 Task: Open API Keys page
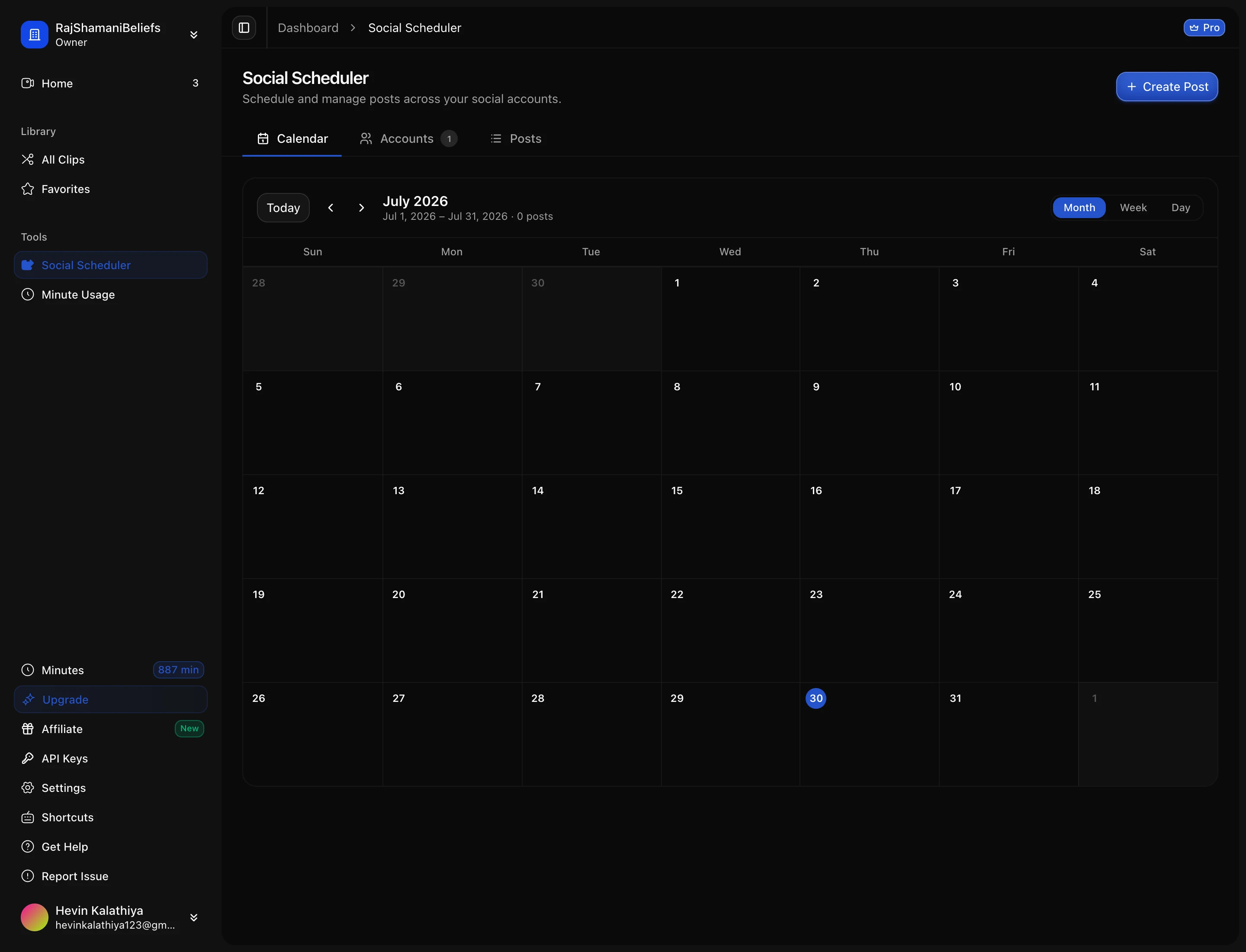[x=110, y=759]
